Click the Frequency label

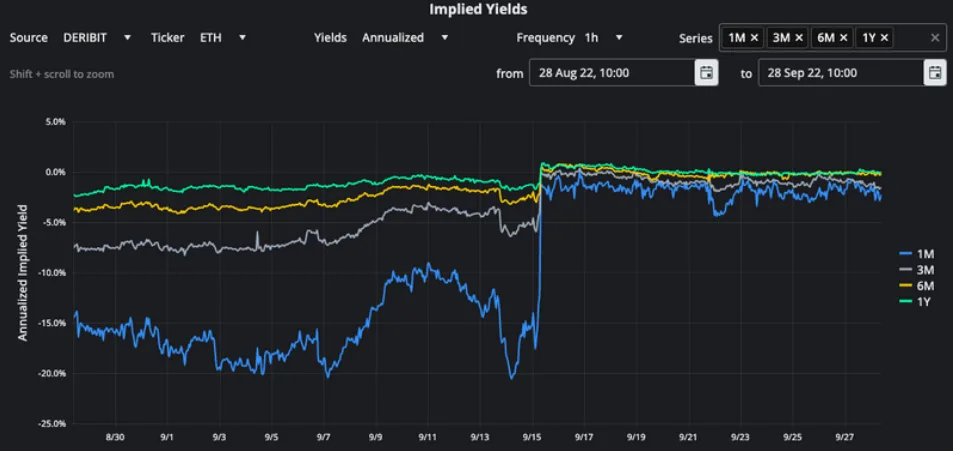click(545, 38)
